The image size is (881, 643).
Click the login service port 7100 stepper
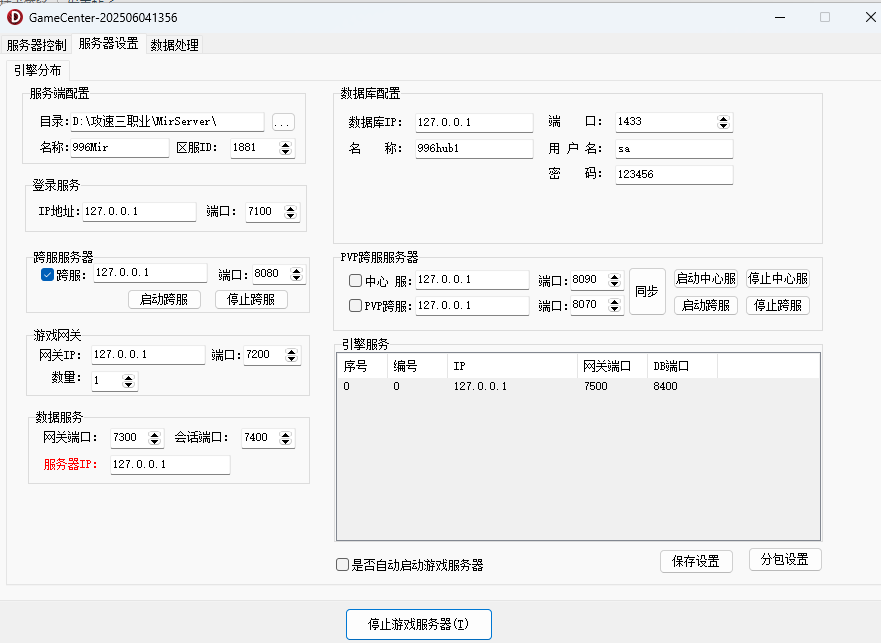[290, 212]
